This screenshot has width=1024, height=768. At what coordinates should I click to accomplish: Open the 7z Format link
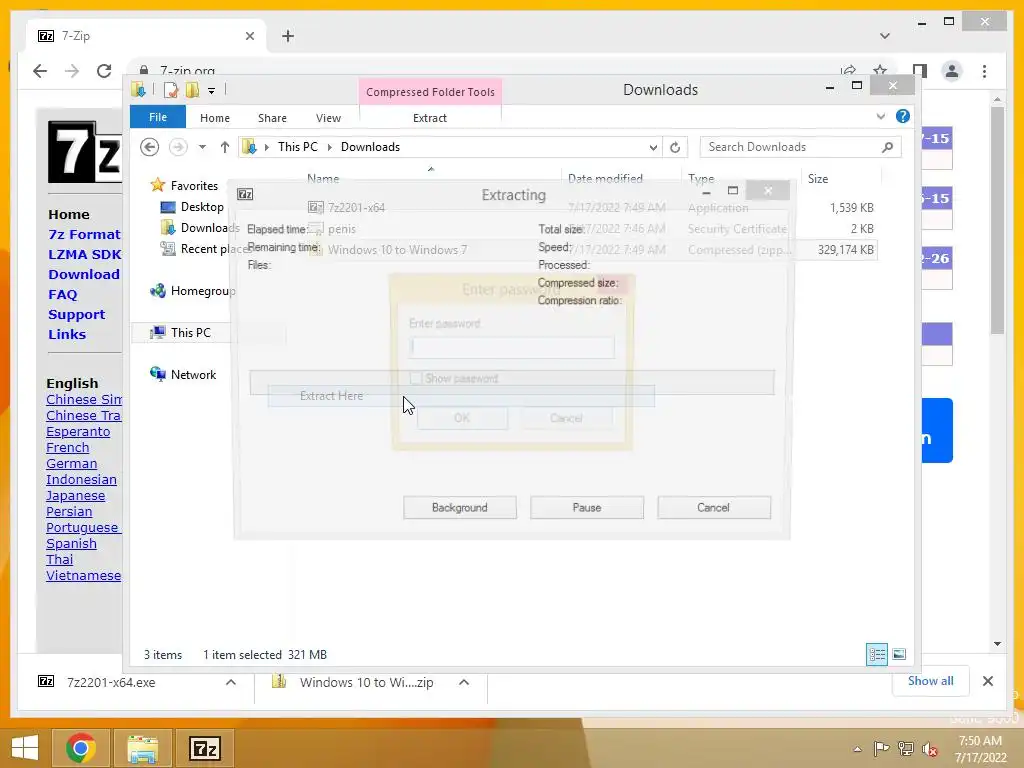click(x=84, y=234)
